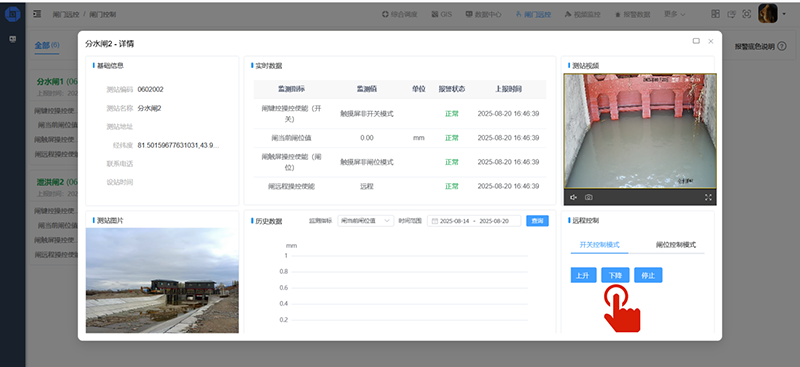800x367 pixels.
Task: Open the calendar icon in the date range
Action: 435,221
